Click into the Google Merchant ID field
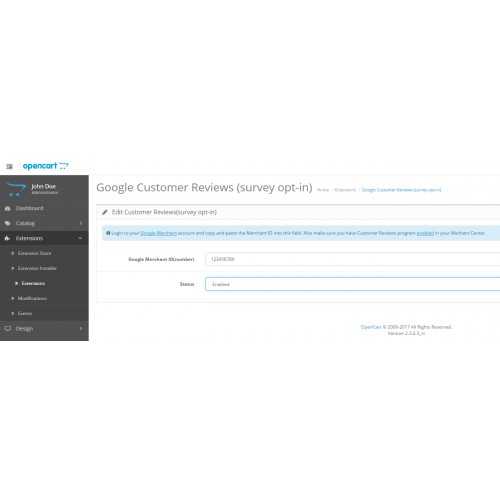The width and height of the screenshot is (500, 500). [353, 259]
